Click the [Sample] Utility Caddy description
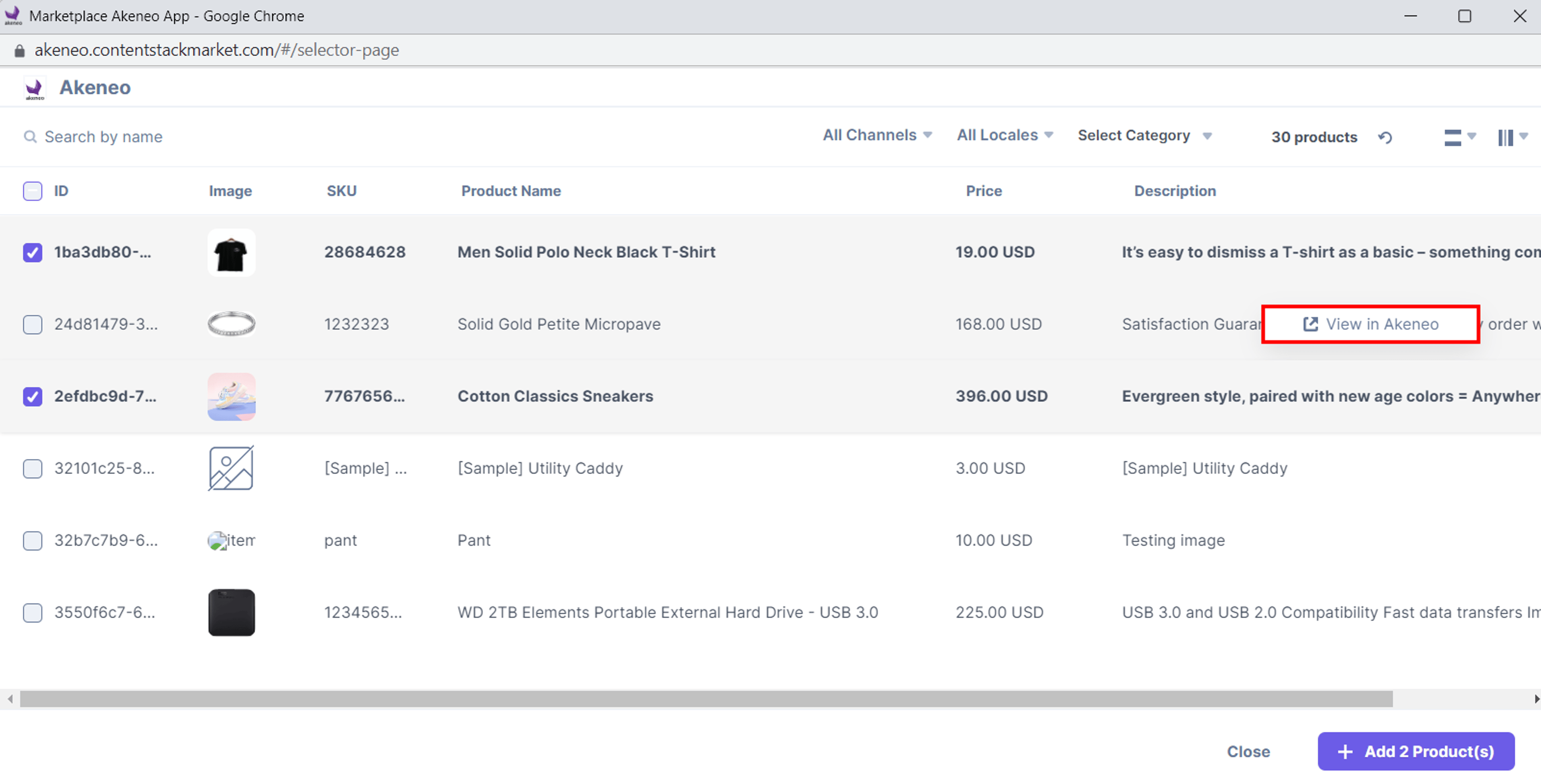 click(x=1204, y=469)
